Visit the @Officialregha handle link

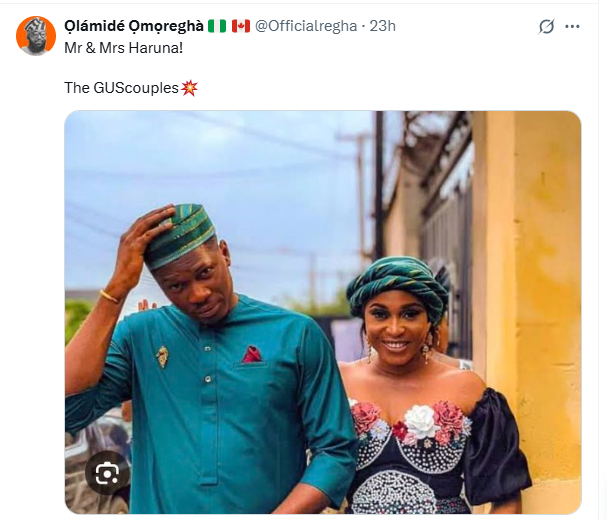click(306, 26)
